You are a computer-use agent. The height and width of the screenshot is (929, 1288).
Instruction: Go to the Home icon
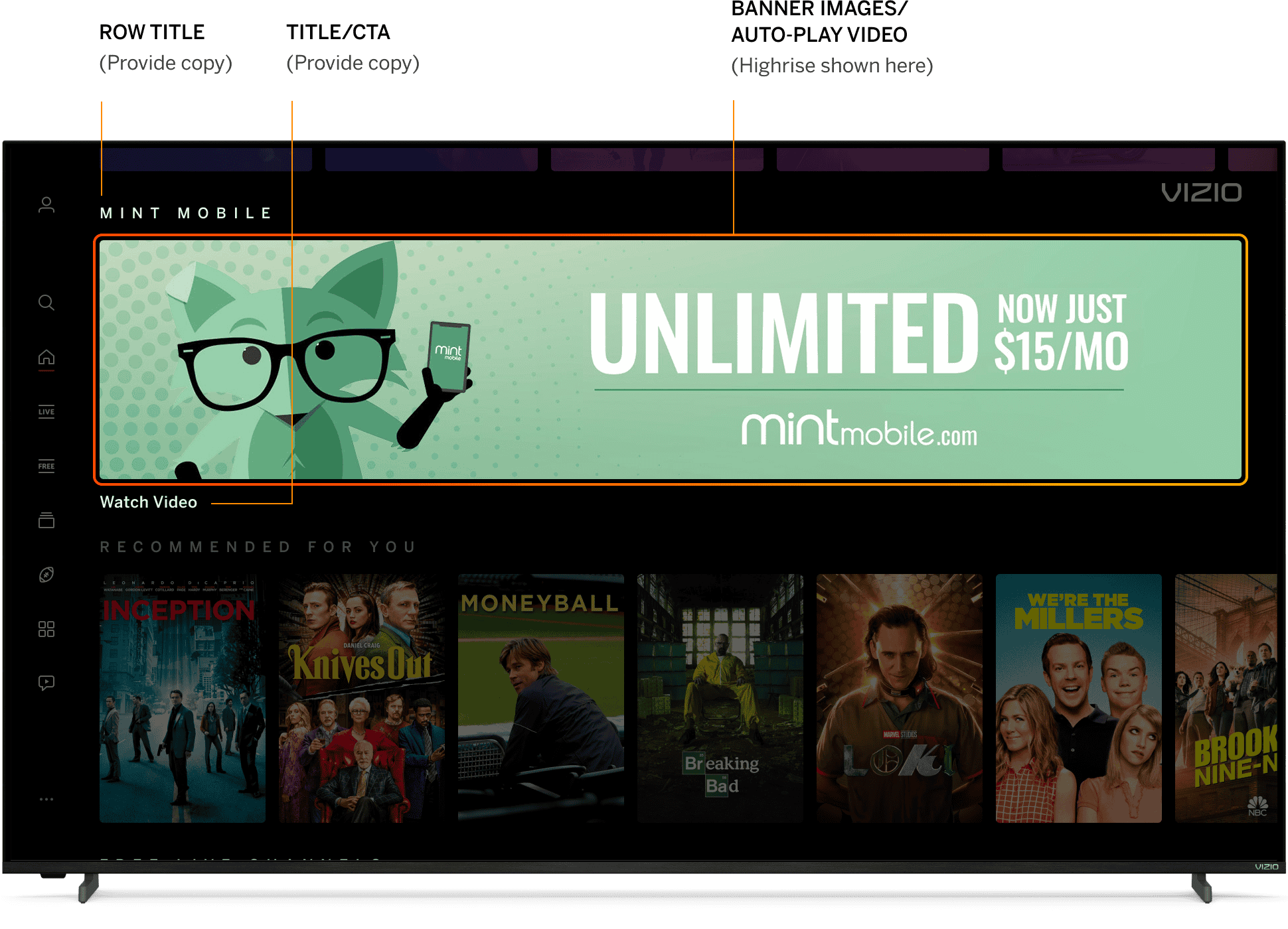pyautogui.click(x=46, y=358)
